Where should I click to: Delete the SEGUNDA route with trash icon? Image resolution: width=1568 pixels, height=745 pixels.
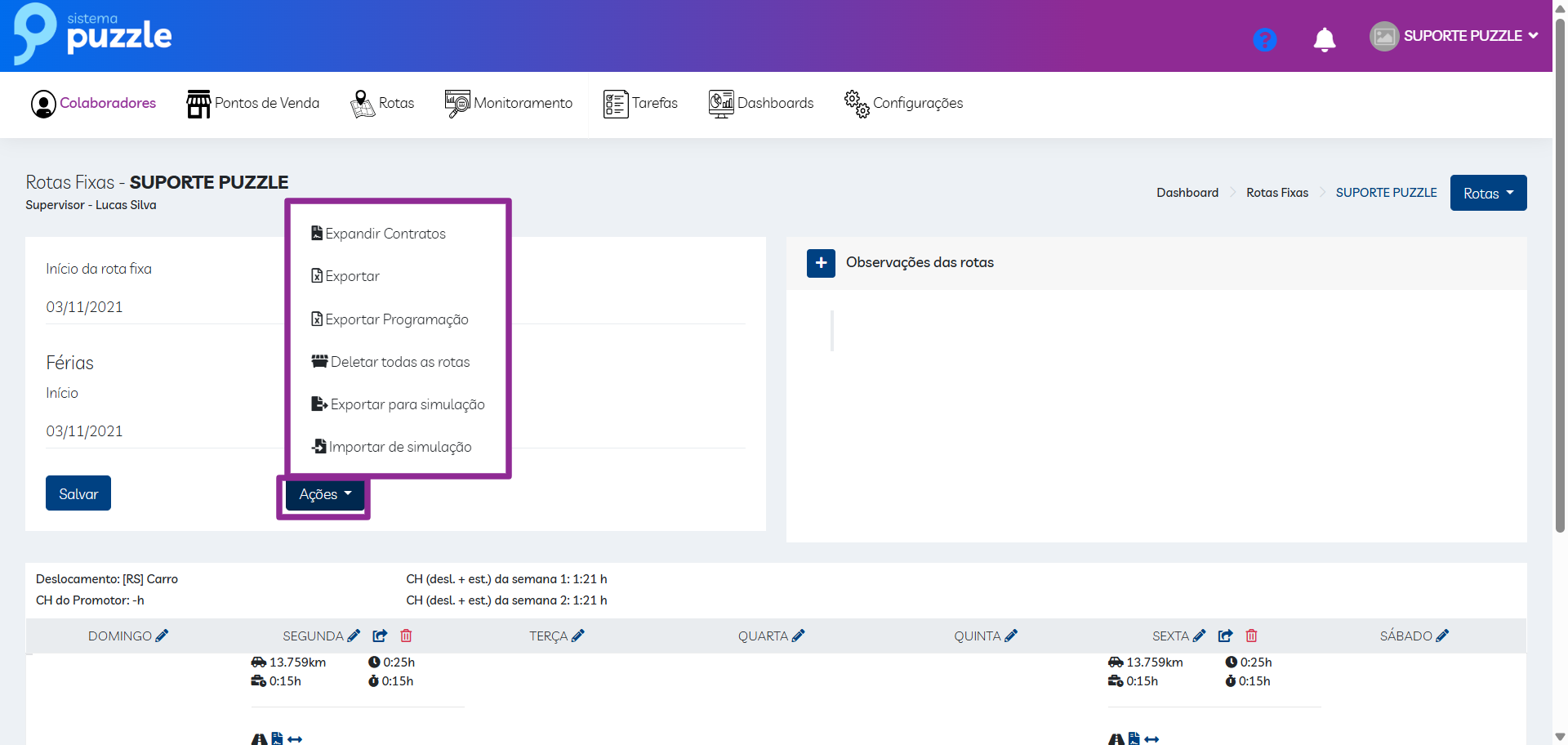click(406, 636)
